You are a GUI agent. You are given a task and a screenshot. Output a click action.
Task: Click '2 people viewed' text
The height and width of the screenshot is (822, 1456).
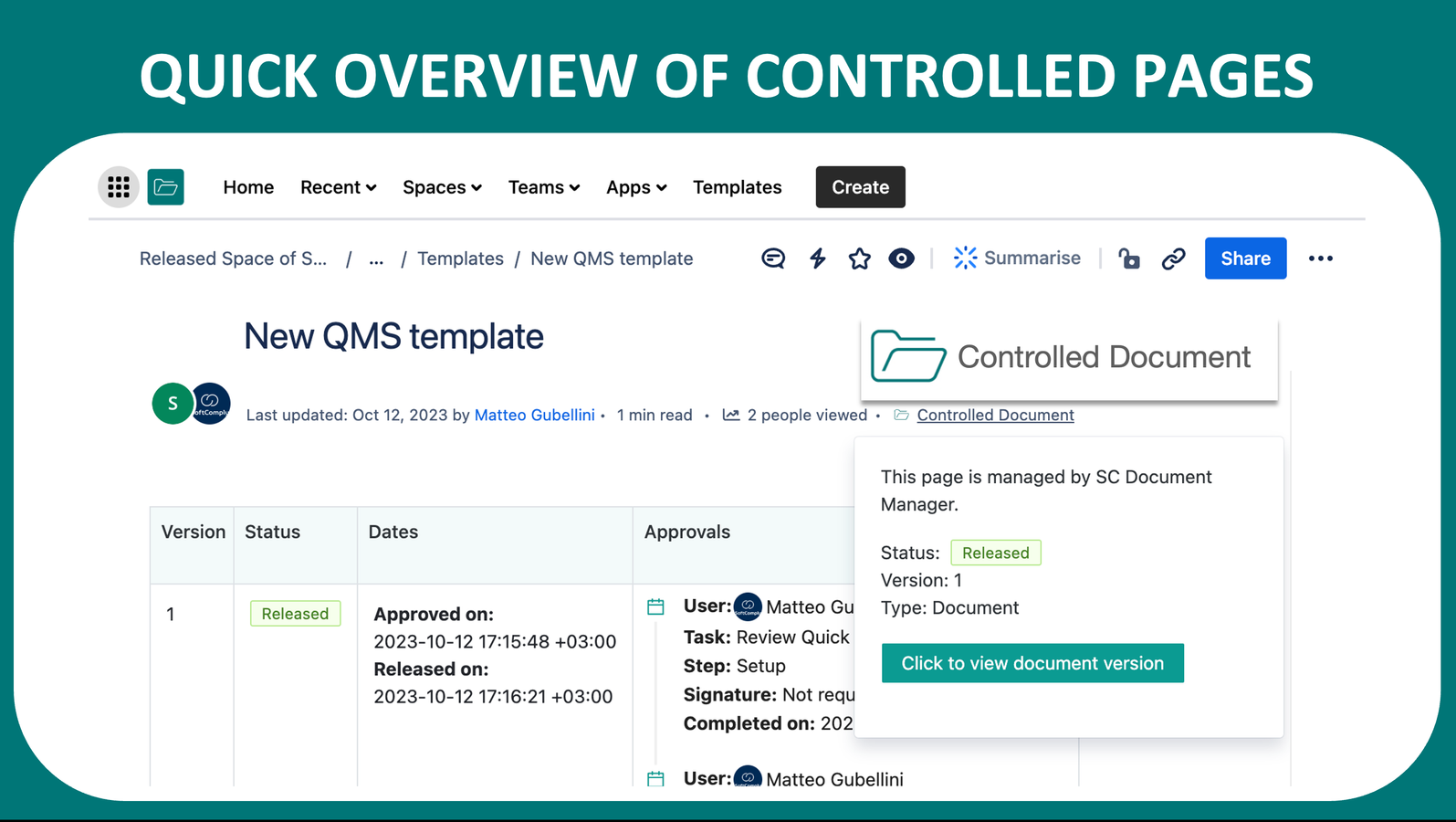(807, 415)
